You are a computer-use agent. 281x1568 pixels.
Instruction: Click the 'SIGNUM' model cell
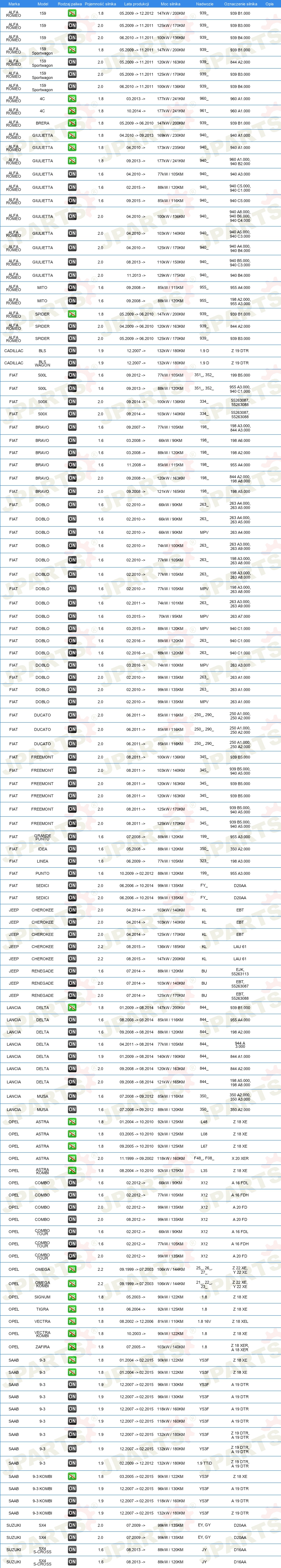43,1297
